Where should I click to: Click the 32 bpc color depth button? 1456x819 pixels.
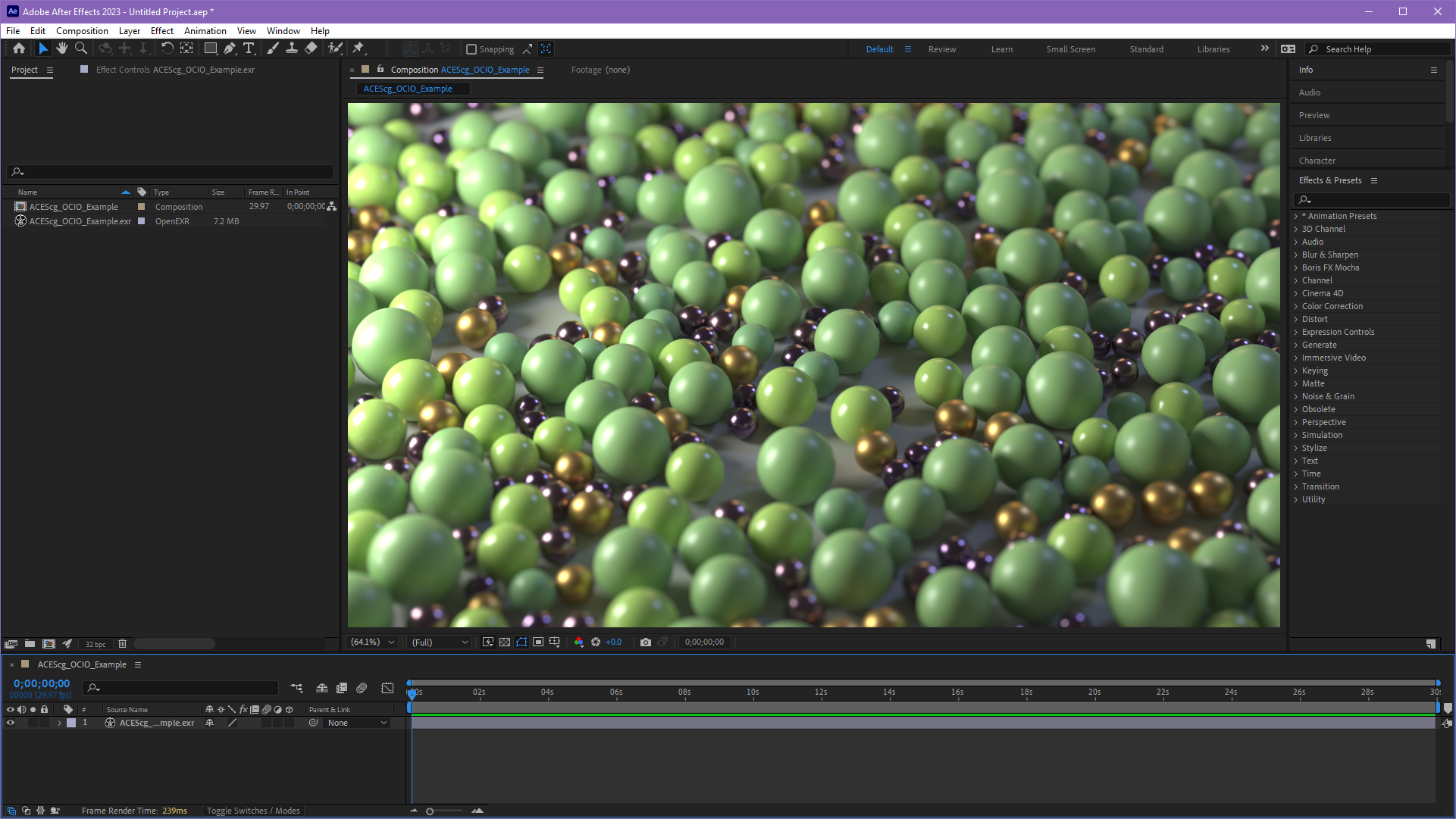pos(96,644)
